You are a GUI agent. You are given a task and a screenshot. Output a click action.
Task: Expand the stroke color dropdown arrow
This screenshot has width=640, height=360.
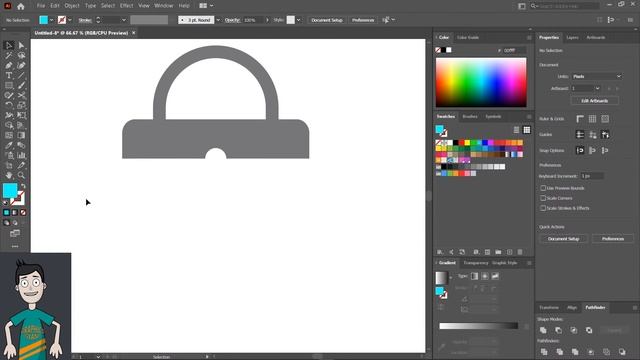70,20
